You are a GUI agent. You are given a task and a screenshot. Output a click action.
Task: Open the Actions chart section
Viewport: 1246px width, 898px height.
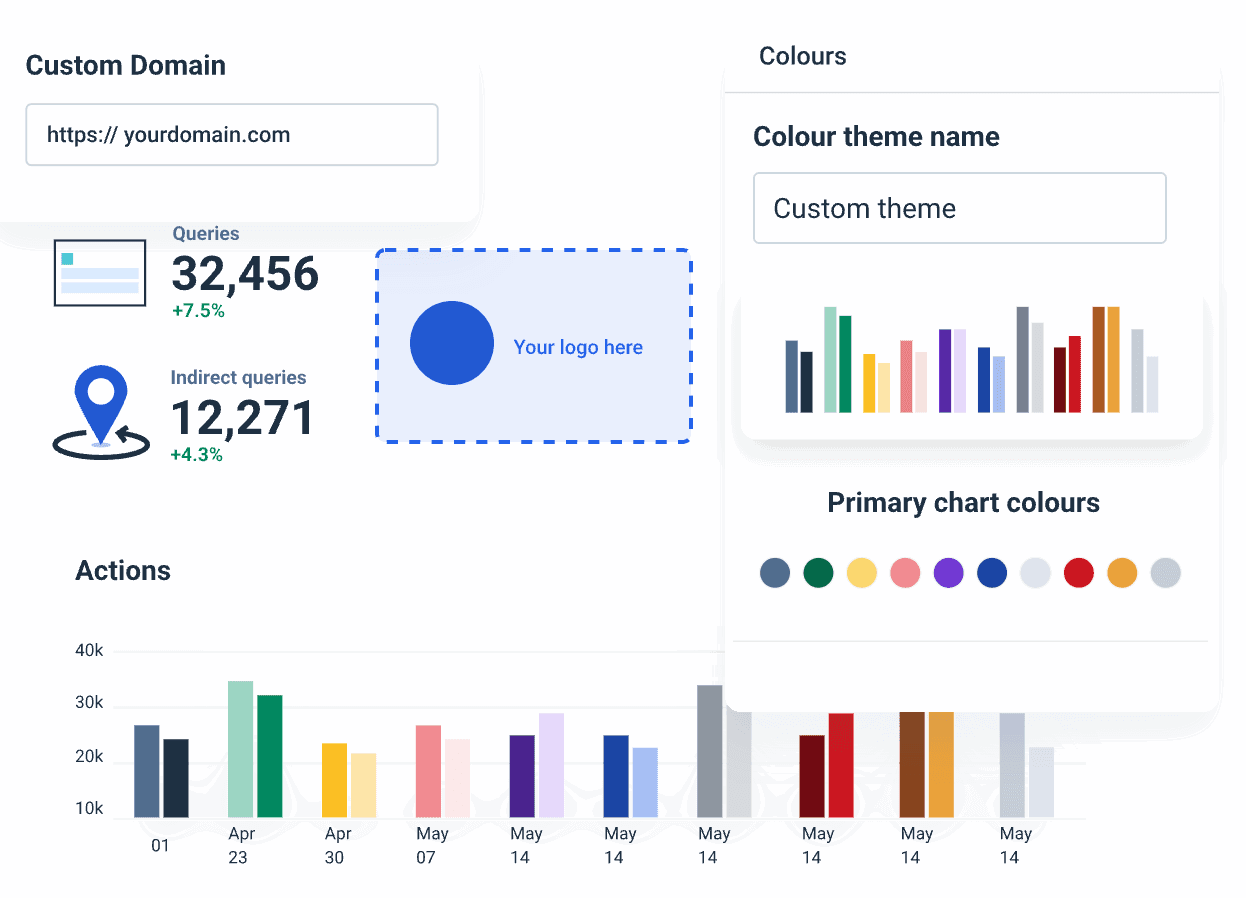tap(123, 570)
